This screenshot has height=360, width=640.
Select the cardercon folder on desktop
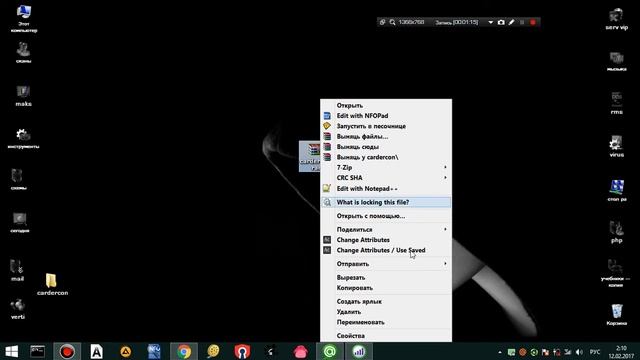[52, 284]
